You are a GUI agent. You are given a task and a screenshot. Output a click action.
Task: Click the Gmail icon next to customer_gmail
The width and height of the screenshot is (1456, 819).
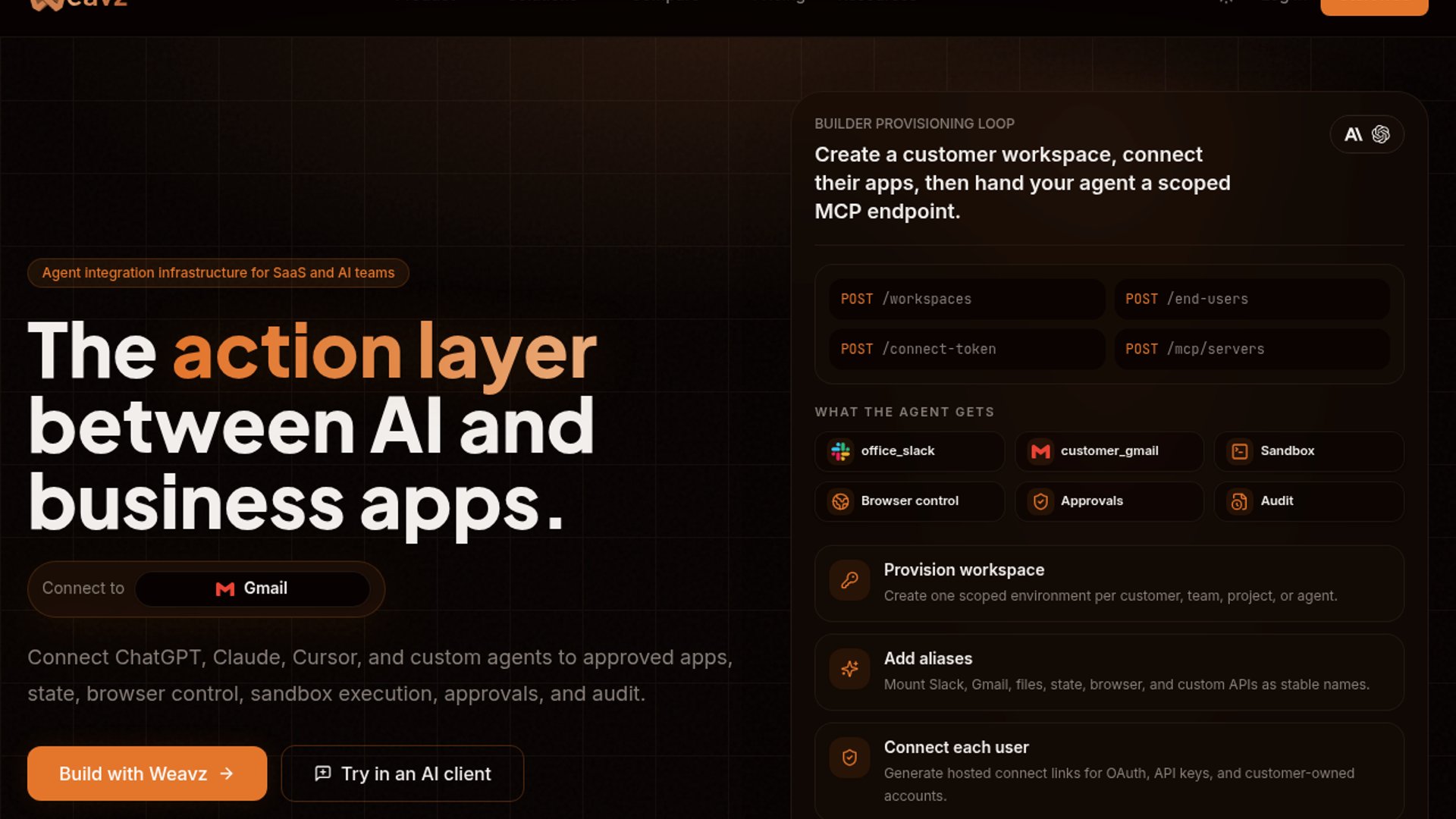(1040, 451)
